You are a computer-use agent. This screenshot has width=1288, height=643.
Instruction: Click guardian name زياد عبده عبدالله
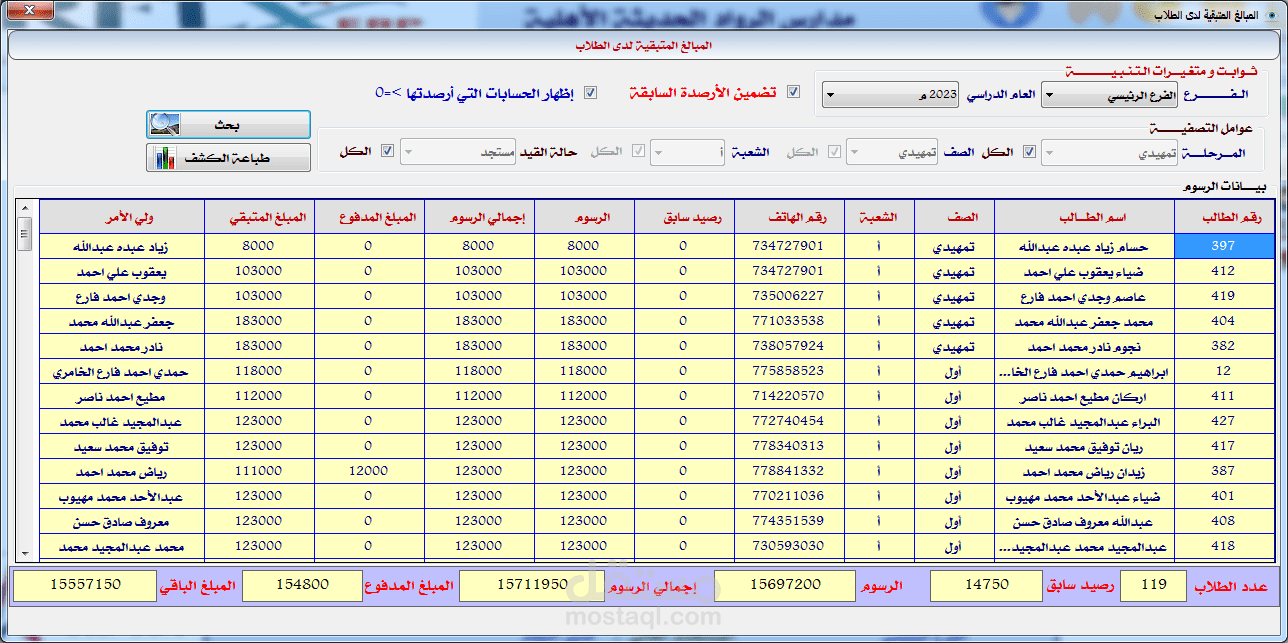[122, 247]
